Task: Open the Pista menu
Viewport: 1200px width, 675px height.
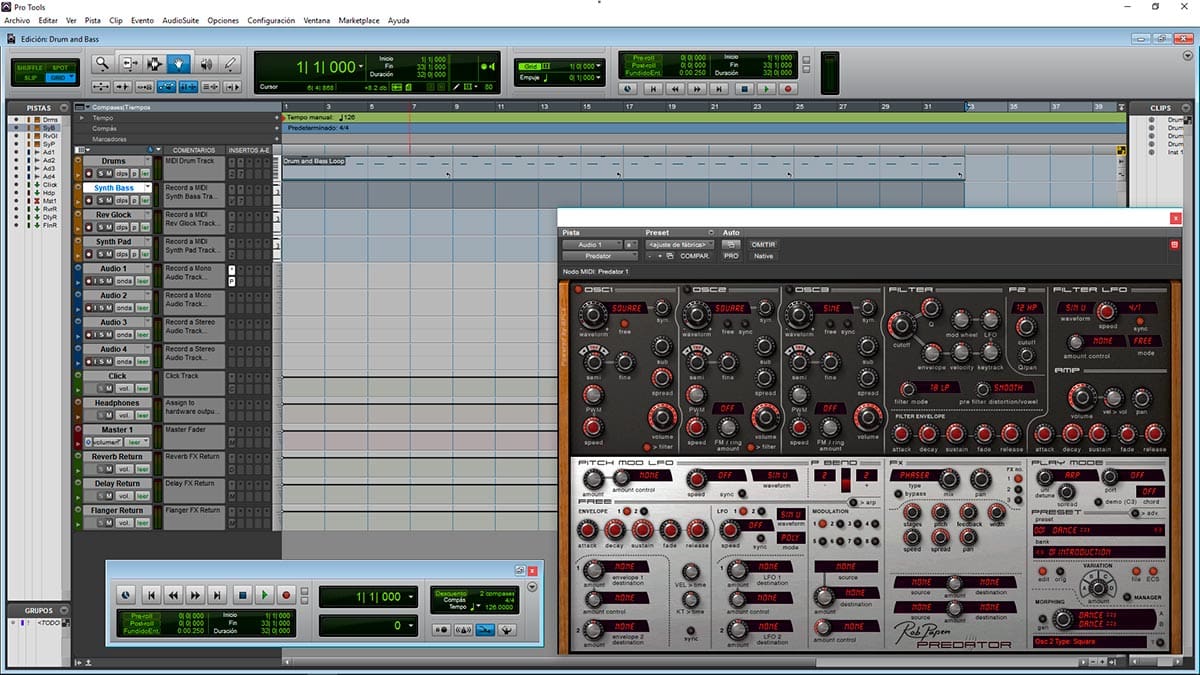Action: [93, 20]
